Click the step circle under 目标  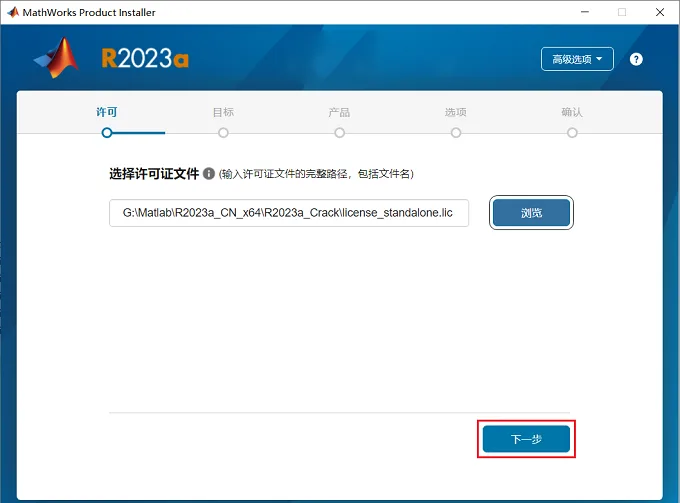pyautogui.click(x=223, y=133)
